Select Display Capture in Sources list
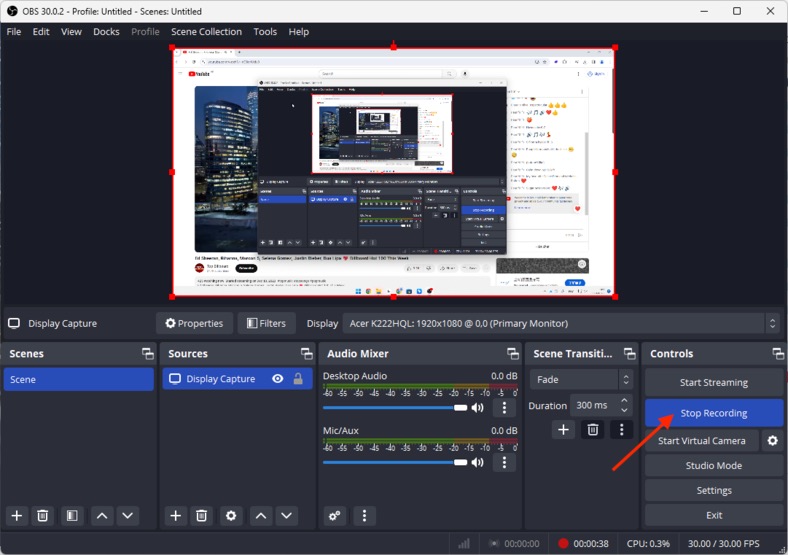This screenshot has width=788, height=555. [x=237, y=379]
